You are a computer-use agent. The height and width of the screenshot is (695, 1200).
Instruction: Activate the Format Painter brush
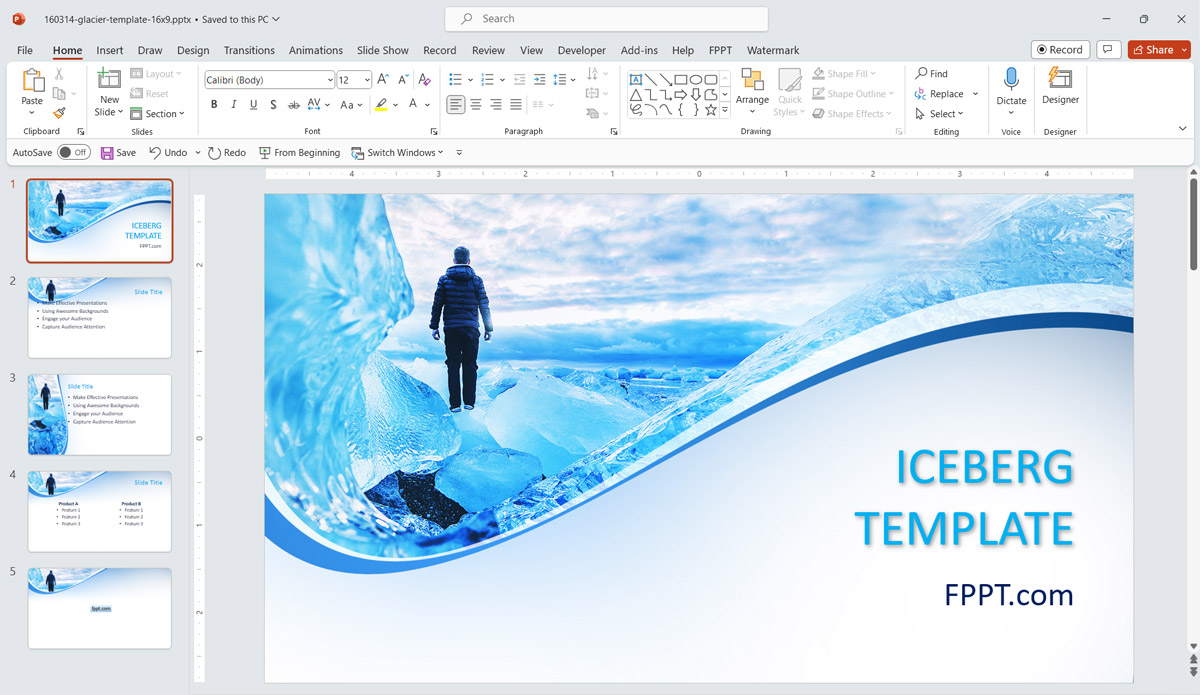point(59,113)
